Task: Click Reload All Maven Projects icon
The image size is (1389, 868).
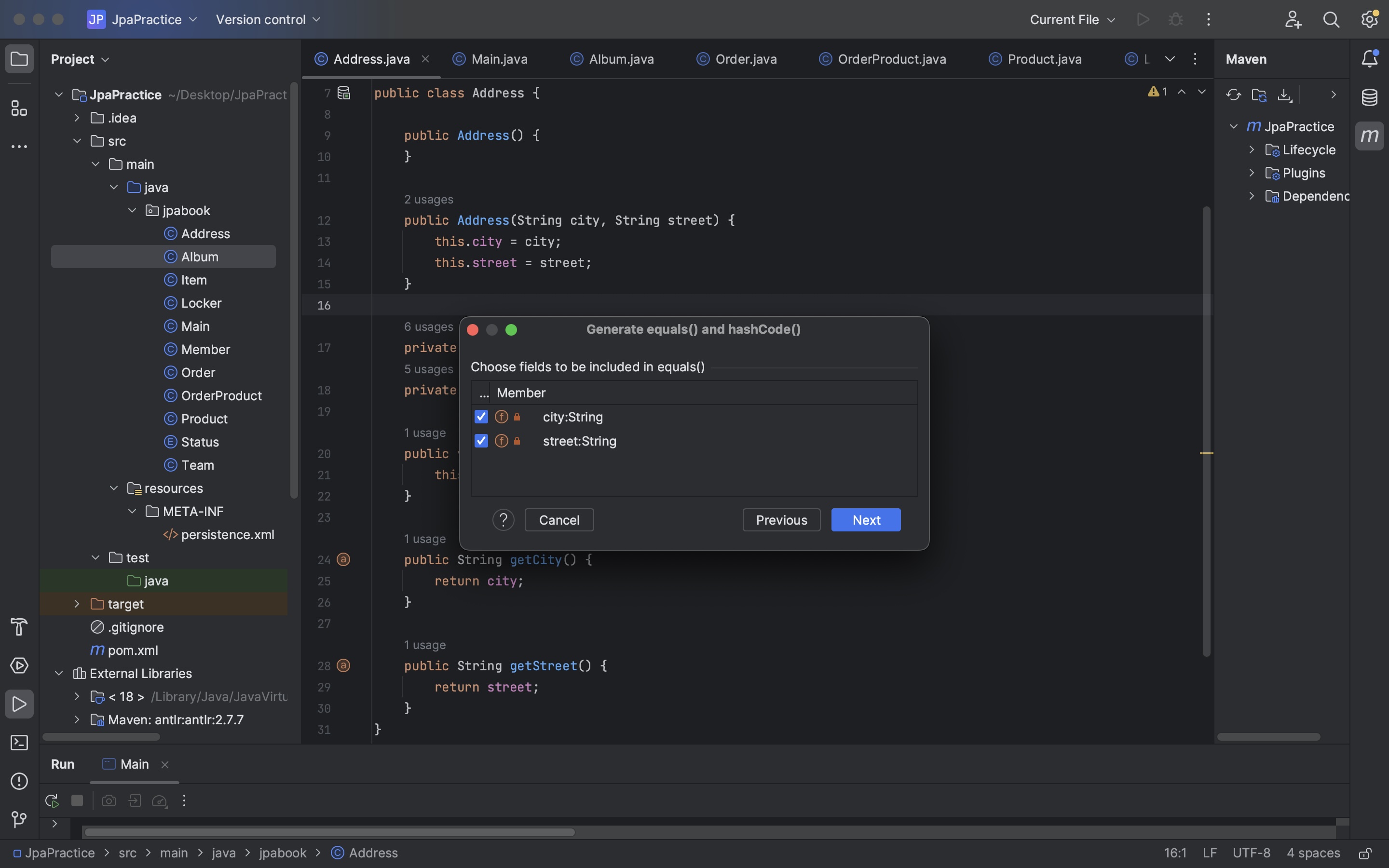Action: 1233,95
